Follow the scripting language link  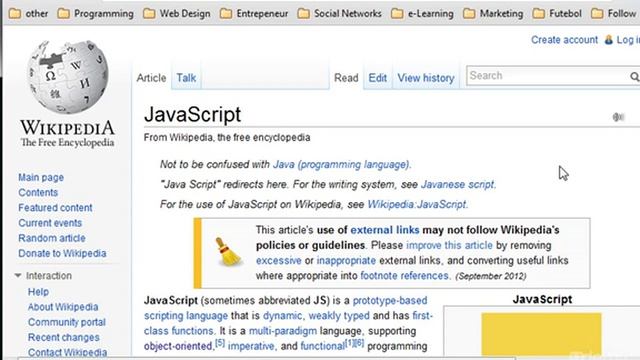[186, 316]
